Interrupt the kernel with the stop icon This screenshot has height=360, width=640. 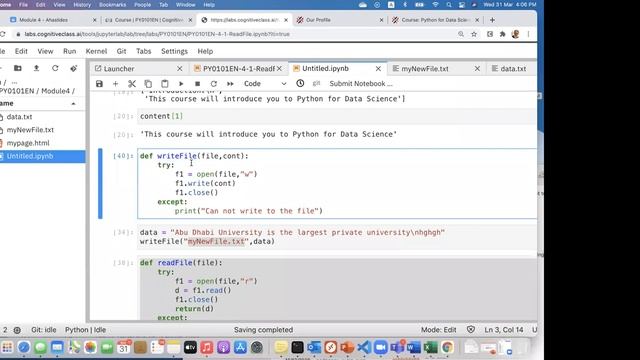pos(197,84)
